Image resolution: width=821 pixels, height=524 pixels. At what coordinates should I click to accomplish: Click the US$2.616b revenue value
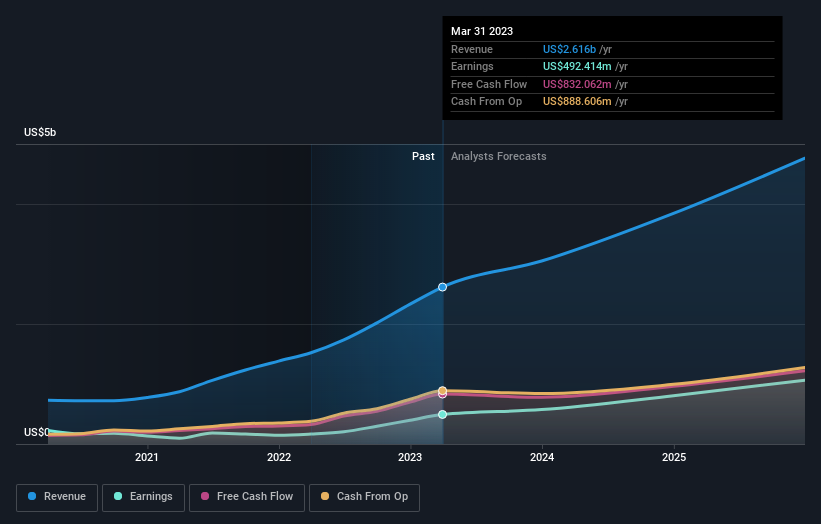coord(569,49)
